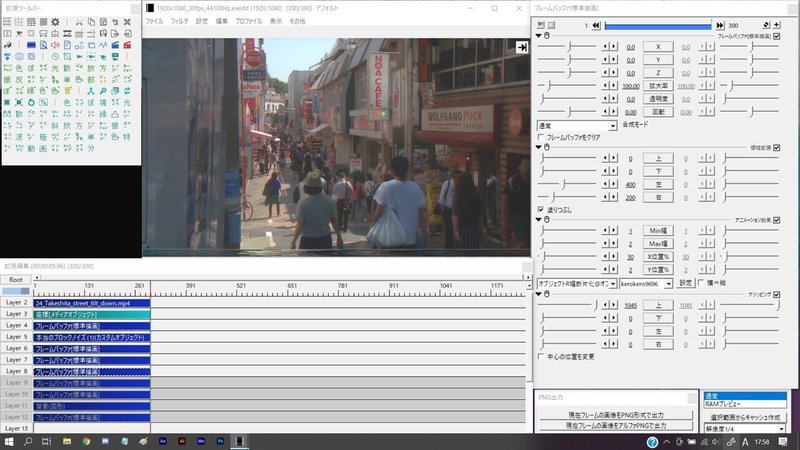Open the フィルタ menu

click(x=179, y=21)
